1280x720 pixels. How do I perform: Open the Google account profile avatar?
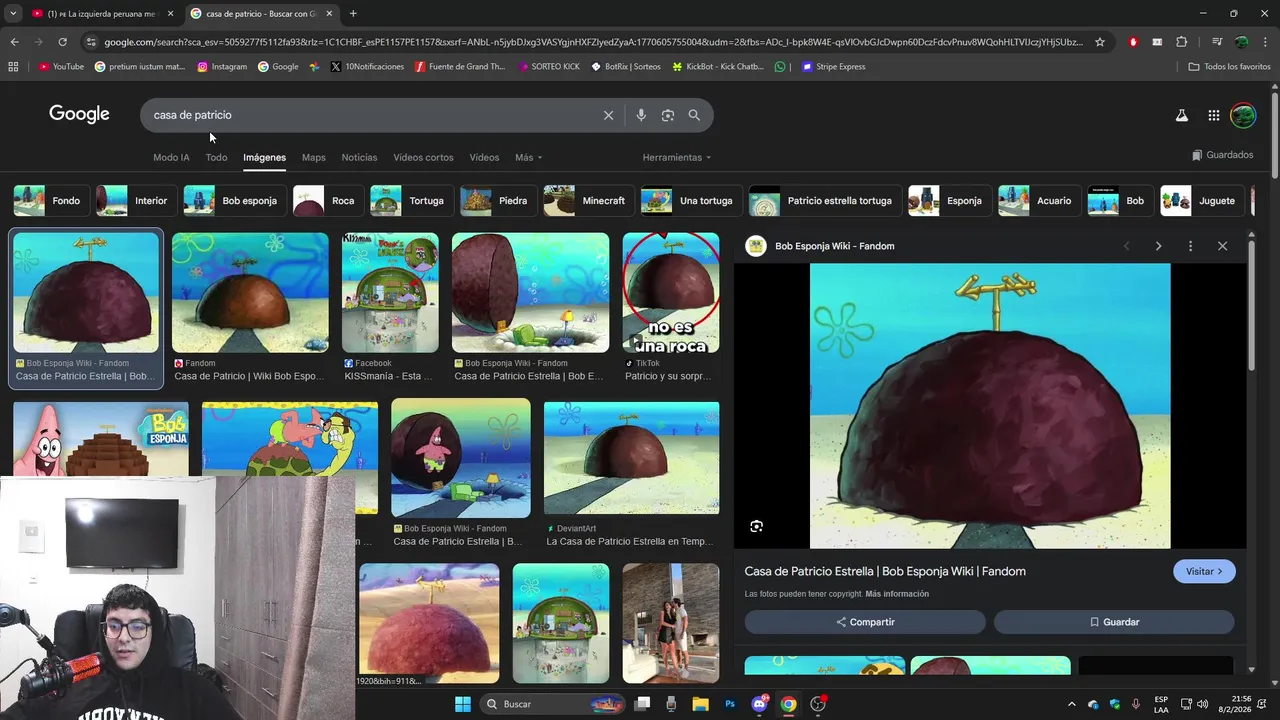tap(1243, 115)
